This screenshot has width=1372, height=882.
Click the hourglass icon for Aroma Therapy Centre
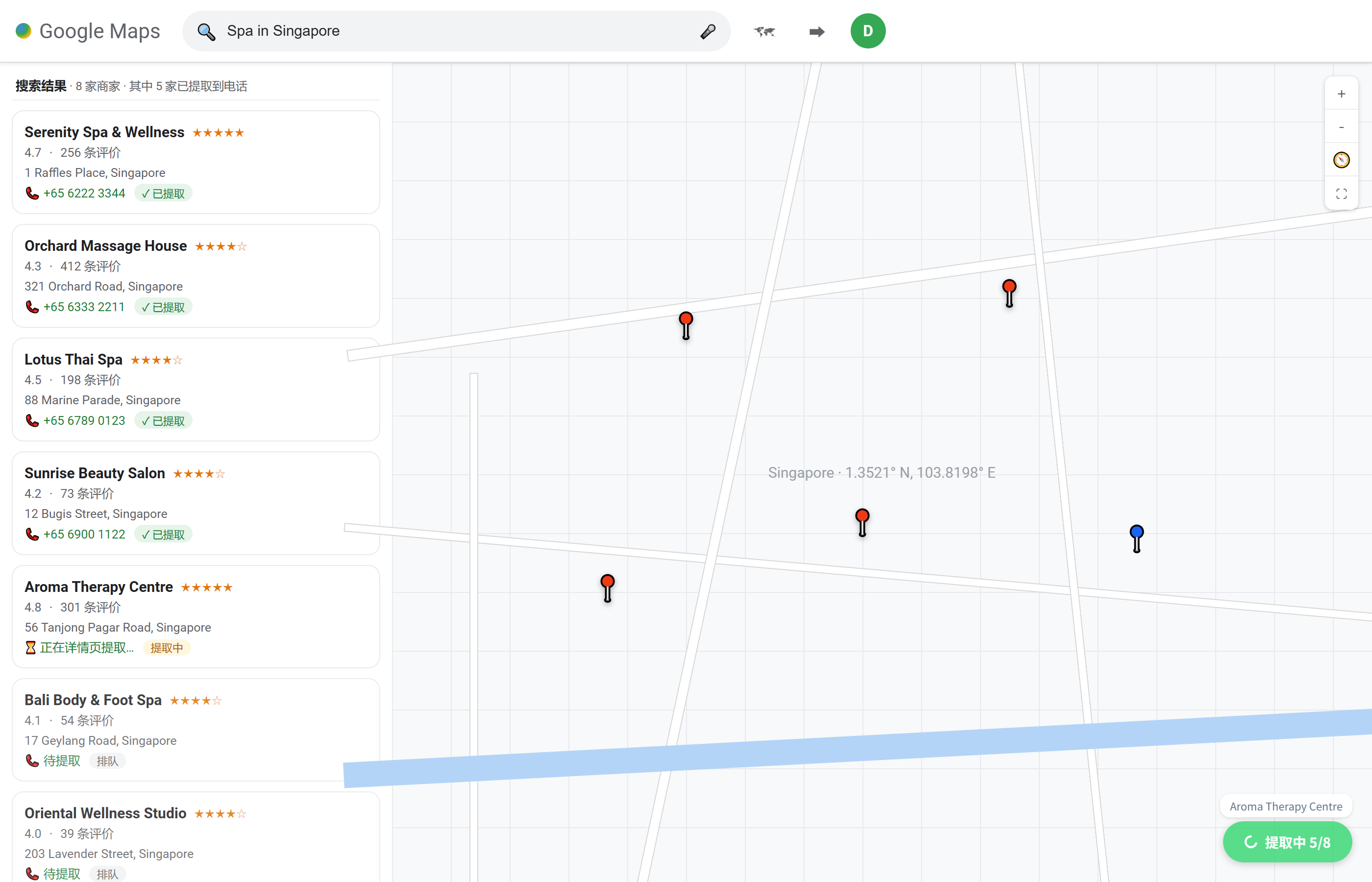tap(31, 648)
